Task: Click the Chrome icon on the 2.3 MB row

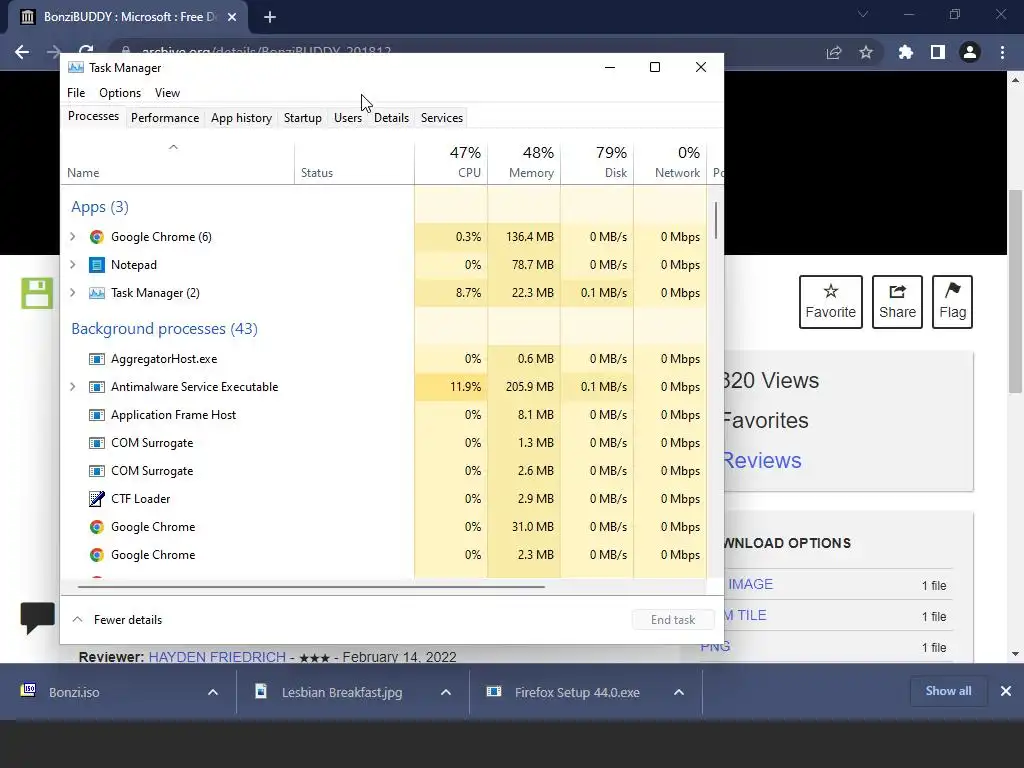Action: click(x=97, y=555)
